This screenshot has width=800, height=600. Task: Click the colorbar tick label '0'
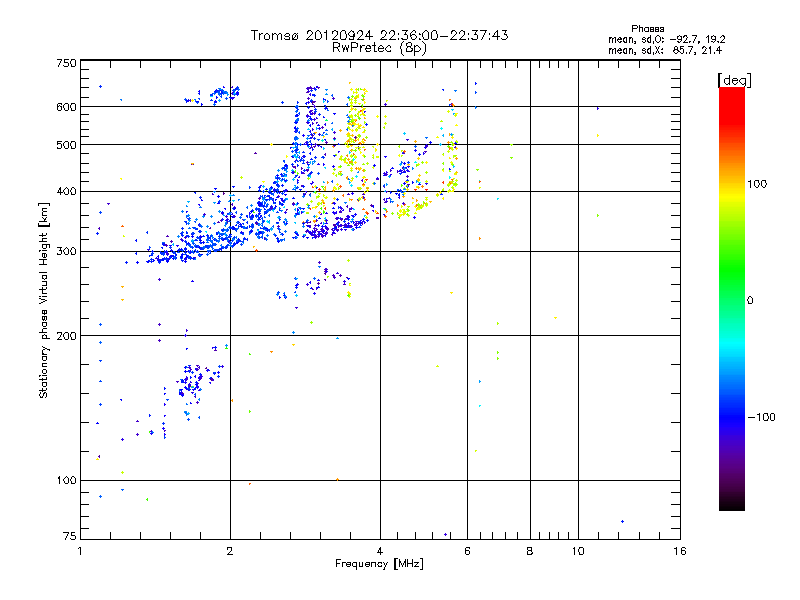point(750,301)
